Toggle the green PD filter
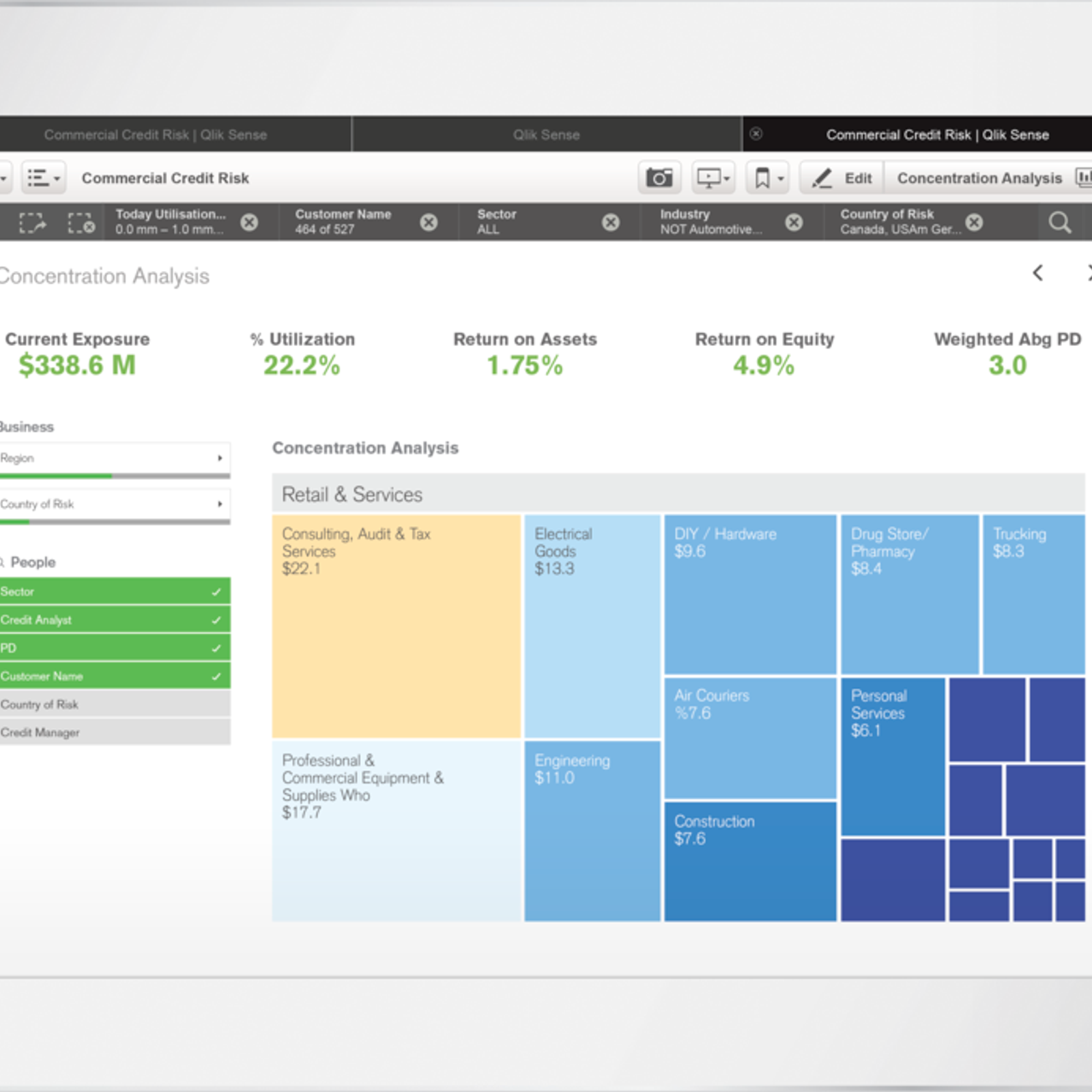 click(x=115, y=648)
